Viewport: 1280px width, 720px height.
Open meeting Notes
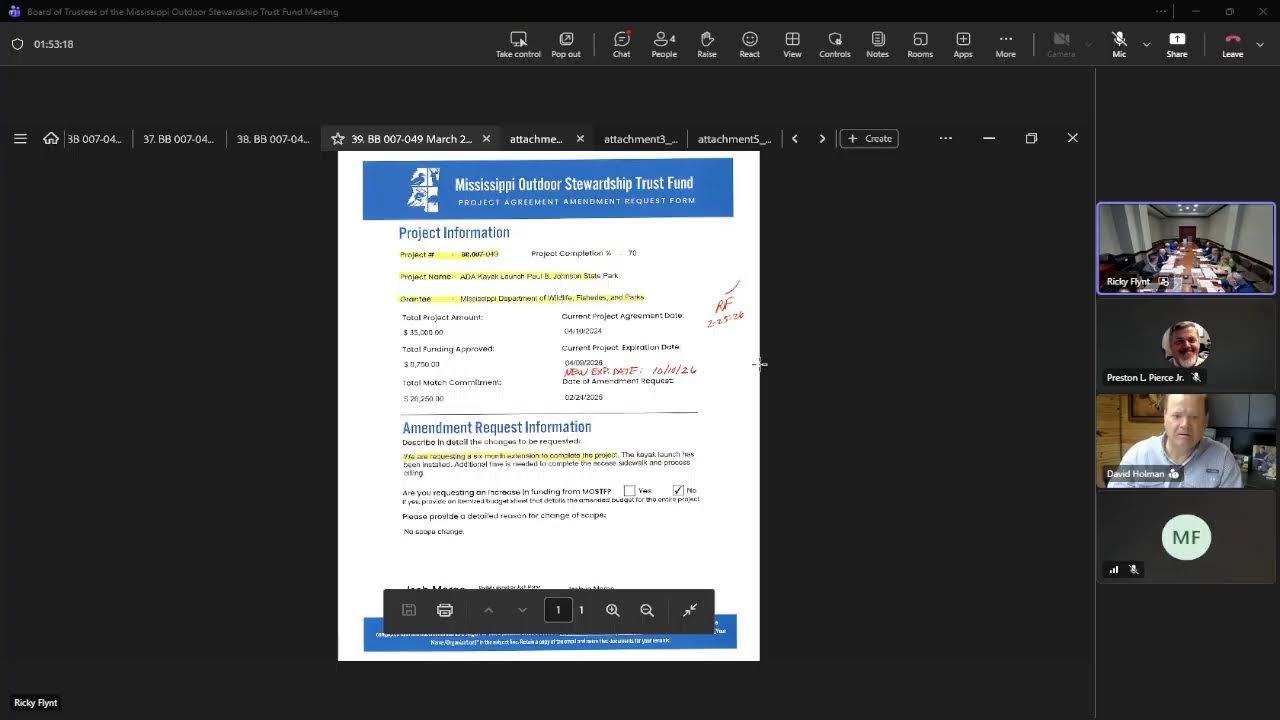[877, 44]
